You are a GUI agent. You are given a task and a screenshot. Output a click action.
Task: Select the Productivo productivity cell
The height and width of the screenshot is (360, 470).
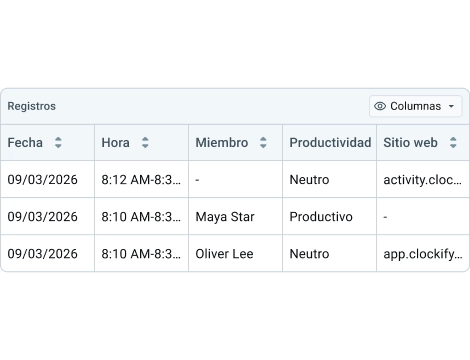click(x=329, y=216)
